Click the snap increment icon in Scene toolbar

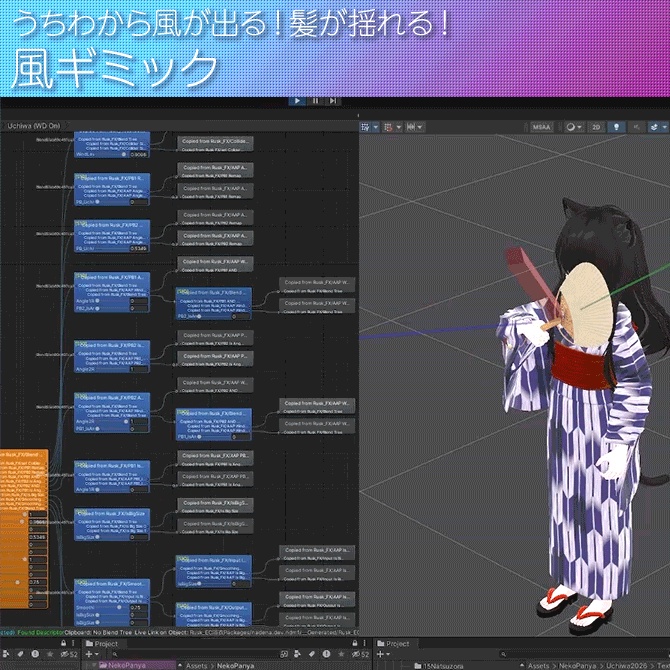coord(411,127)
